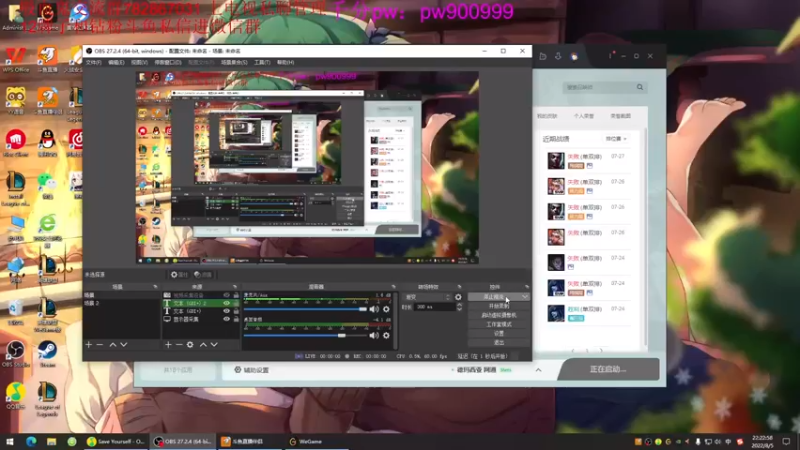Open the OBS Studio desktop shortcut
Image resolution: width=800 pixels, height=450 pixels.
click(x=15, y=355)
